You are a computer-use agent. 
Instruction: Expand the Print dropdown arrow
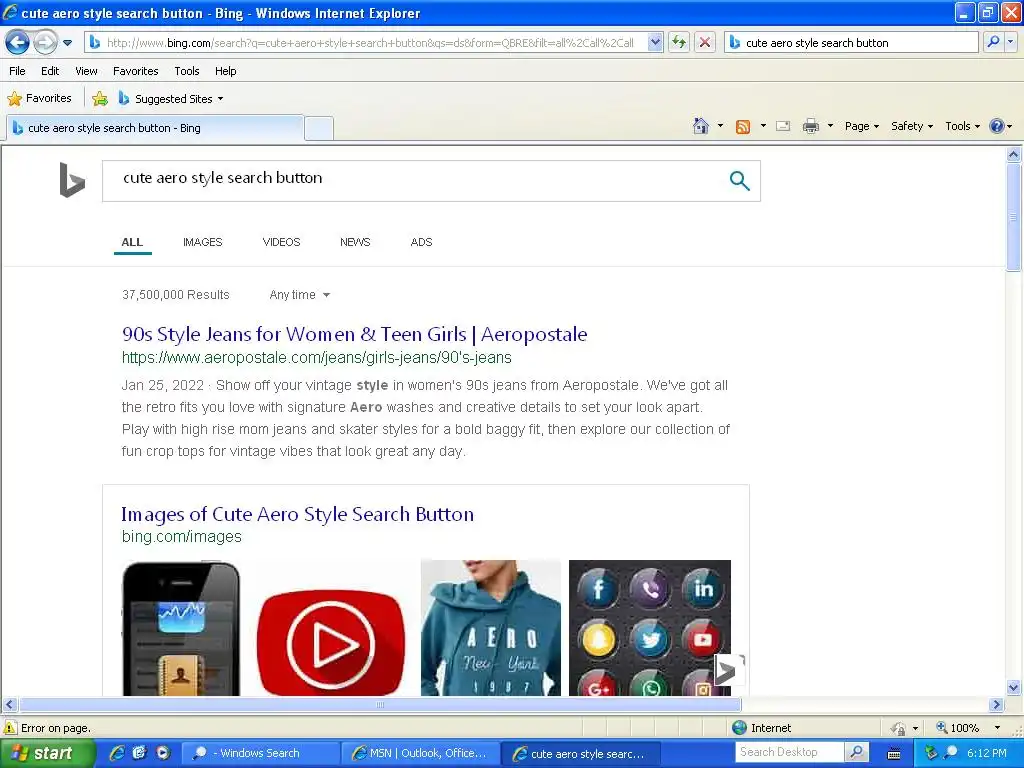830,126
